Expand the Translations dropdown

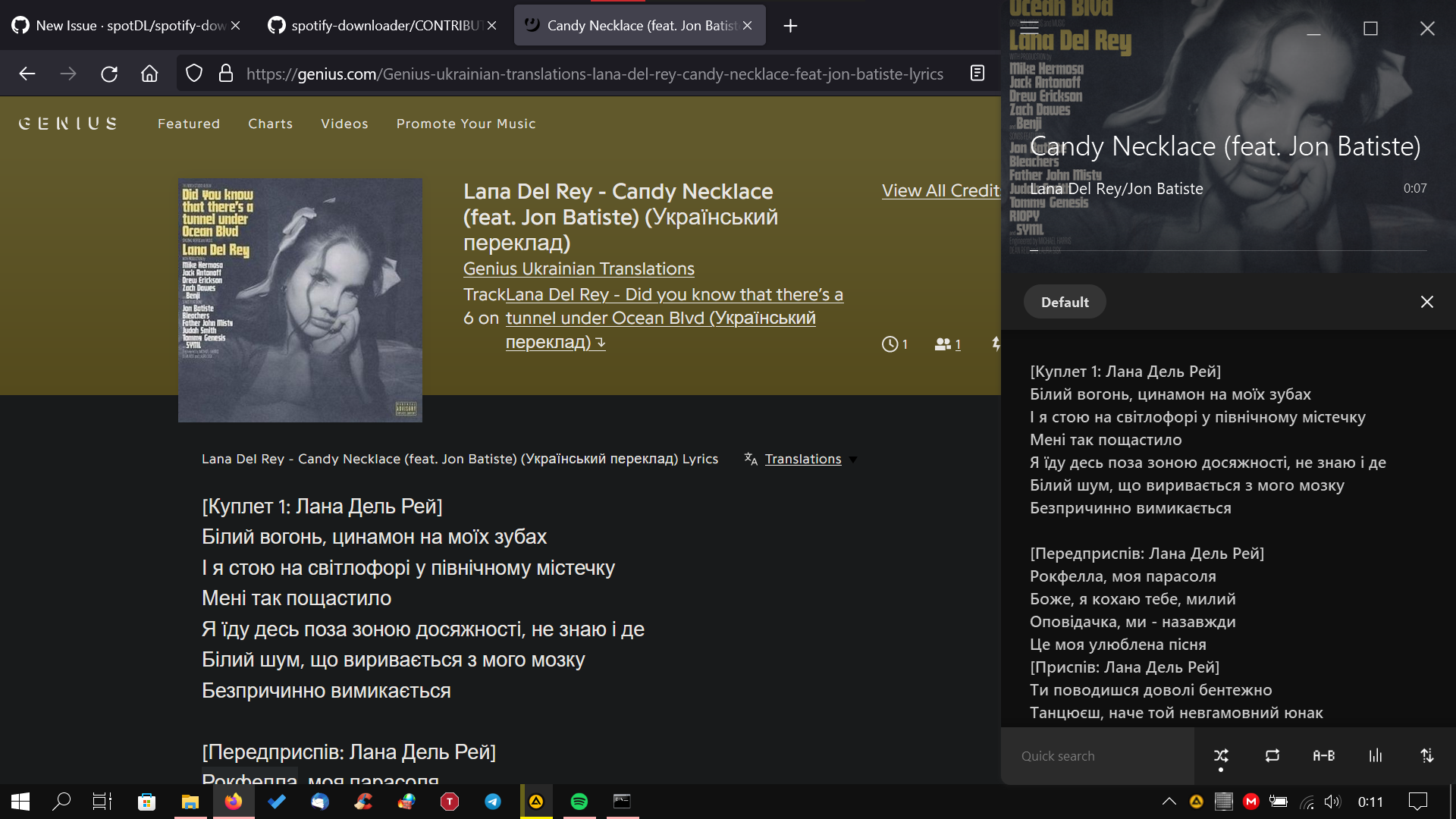(851, 459)
